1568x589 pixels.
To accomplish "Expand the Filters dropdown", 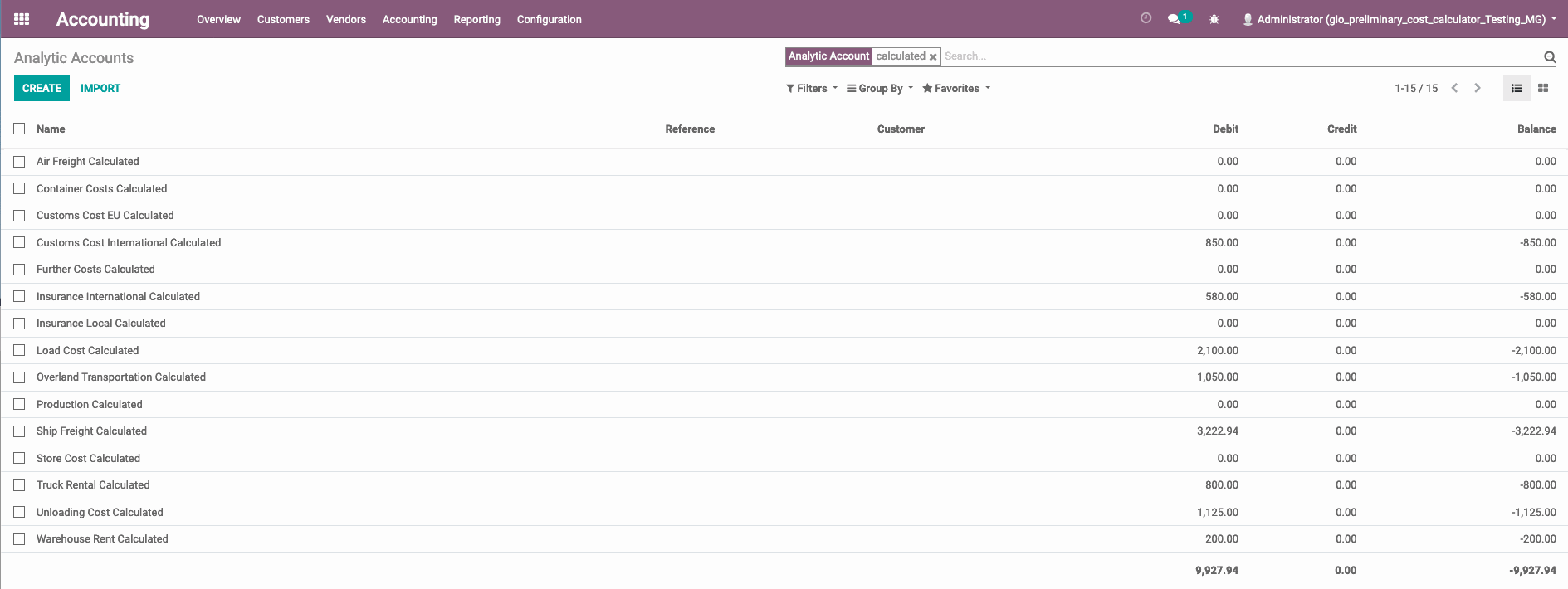I will pyautogui.click(x=811, y=89).
